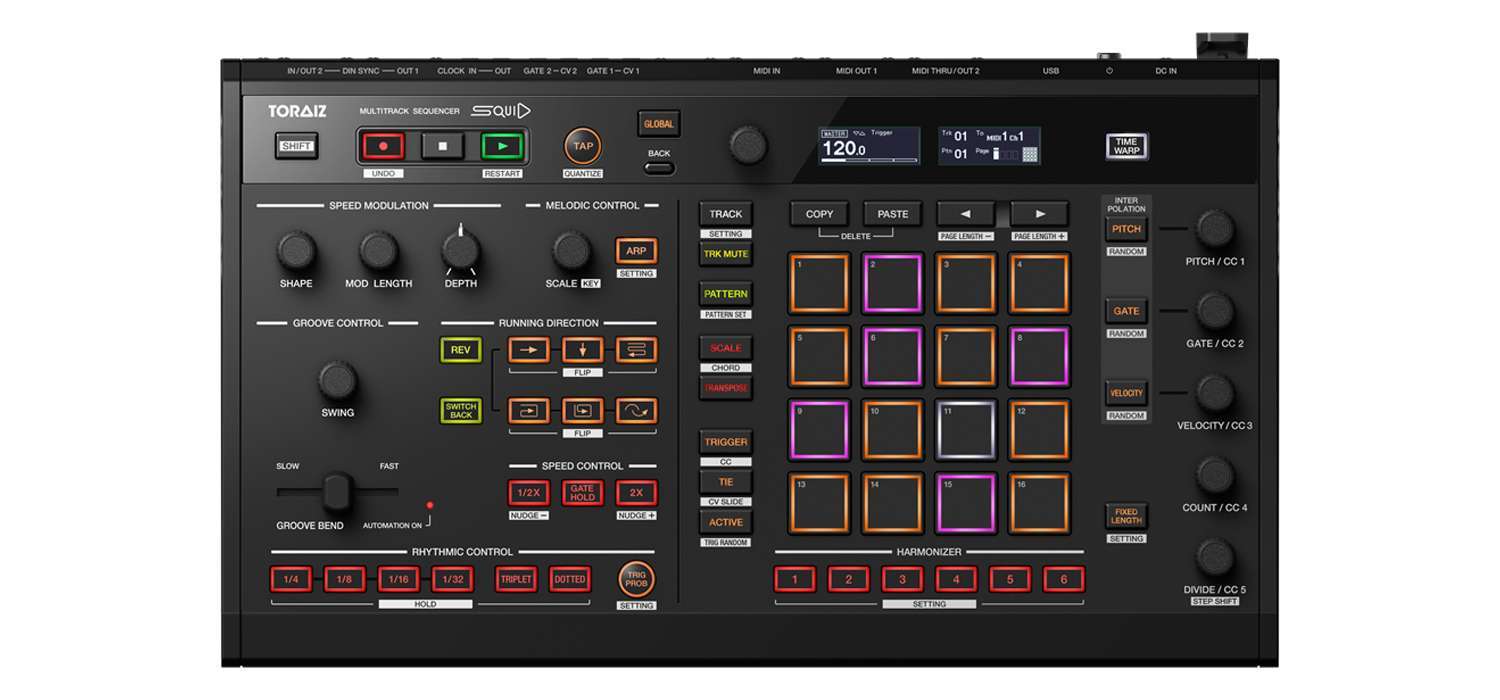This screenshot has height=700, width=1500.
Task: Hit the stop button
Action: [443, 146]
